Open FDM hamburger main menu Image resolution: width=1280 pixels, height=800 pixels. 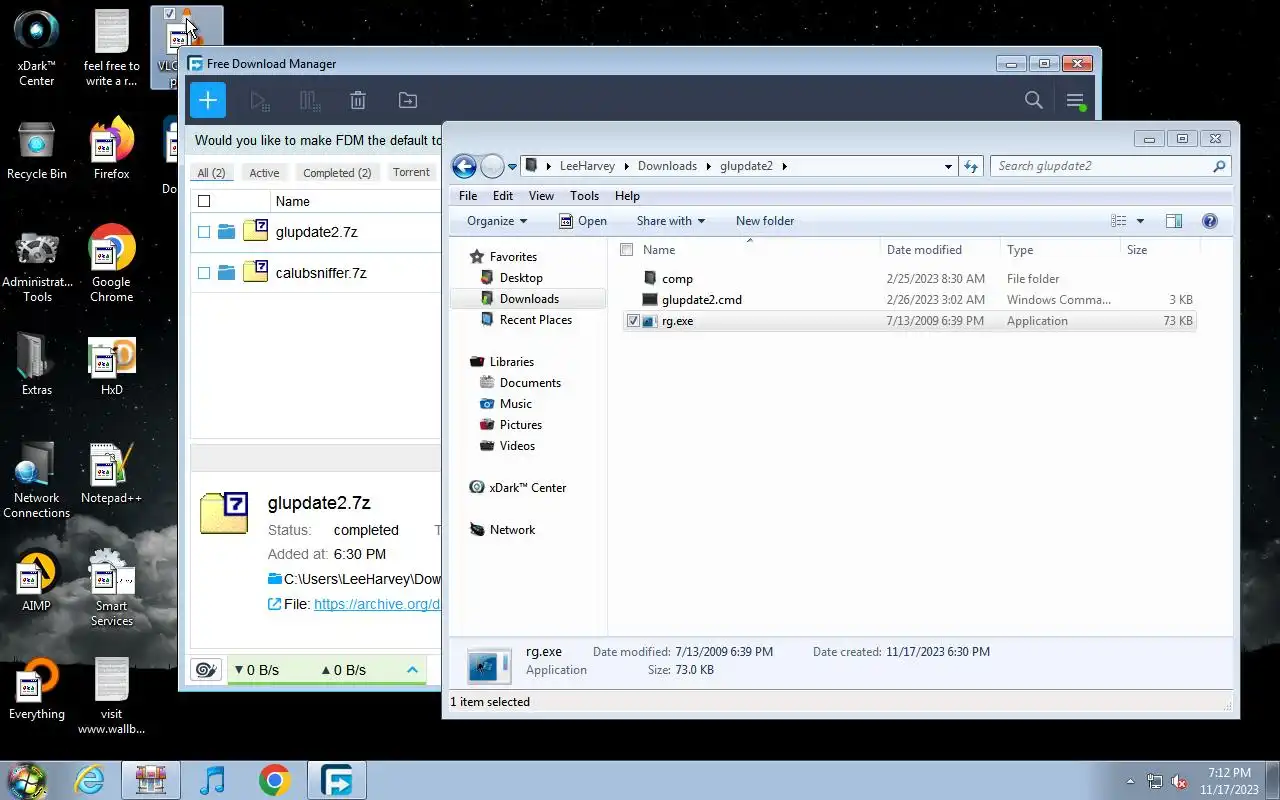click(x=1075, y=100)
